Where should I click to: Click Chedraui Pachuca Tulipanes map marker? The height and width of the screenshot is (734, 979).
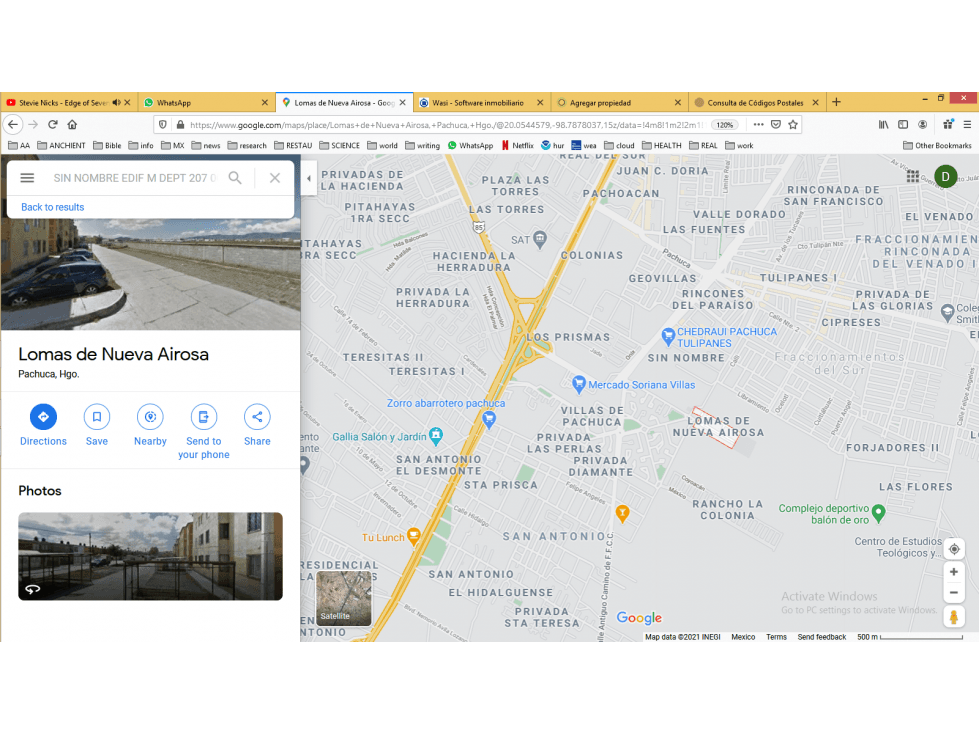[668, 336]
